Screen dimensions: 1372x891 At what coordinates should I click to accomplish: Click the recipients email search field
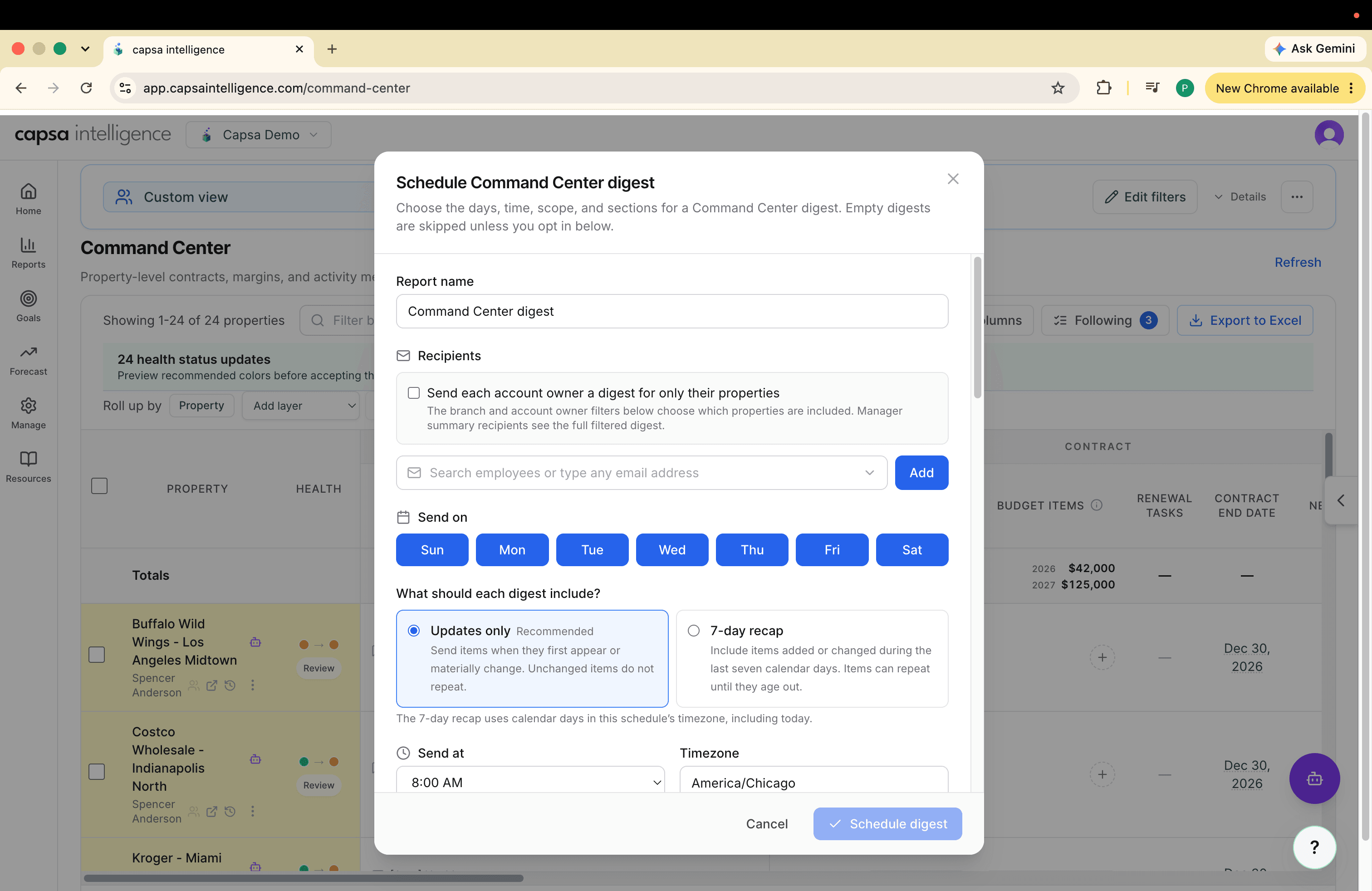pos(642,473)
